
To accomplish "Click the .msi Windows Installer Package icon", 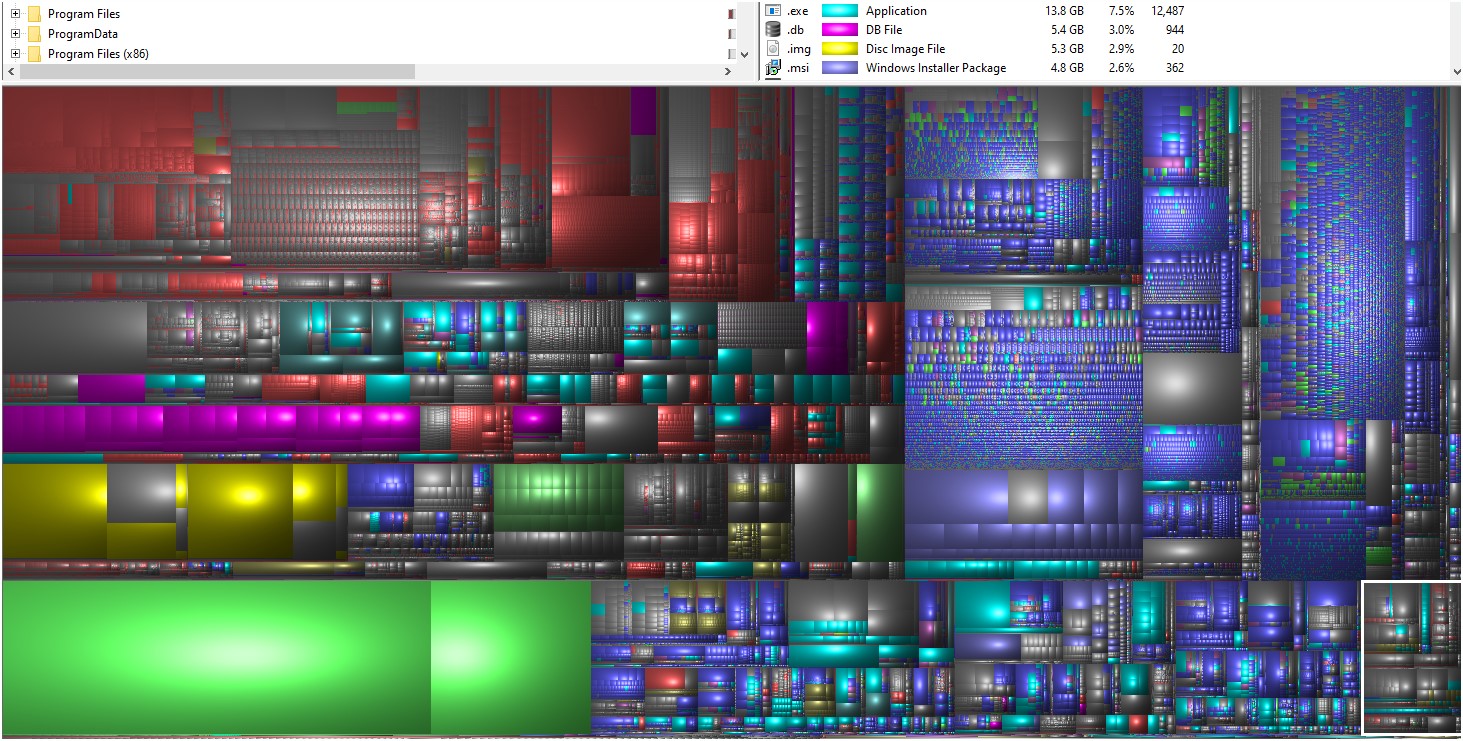I will [772, 67].
